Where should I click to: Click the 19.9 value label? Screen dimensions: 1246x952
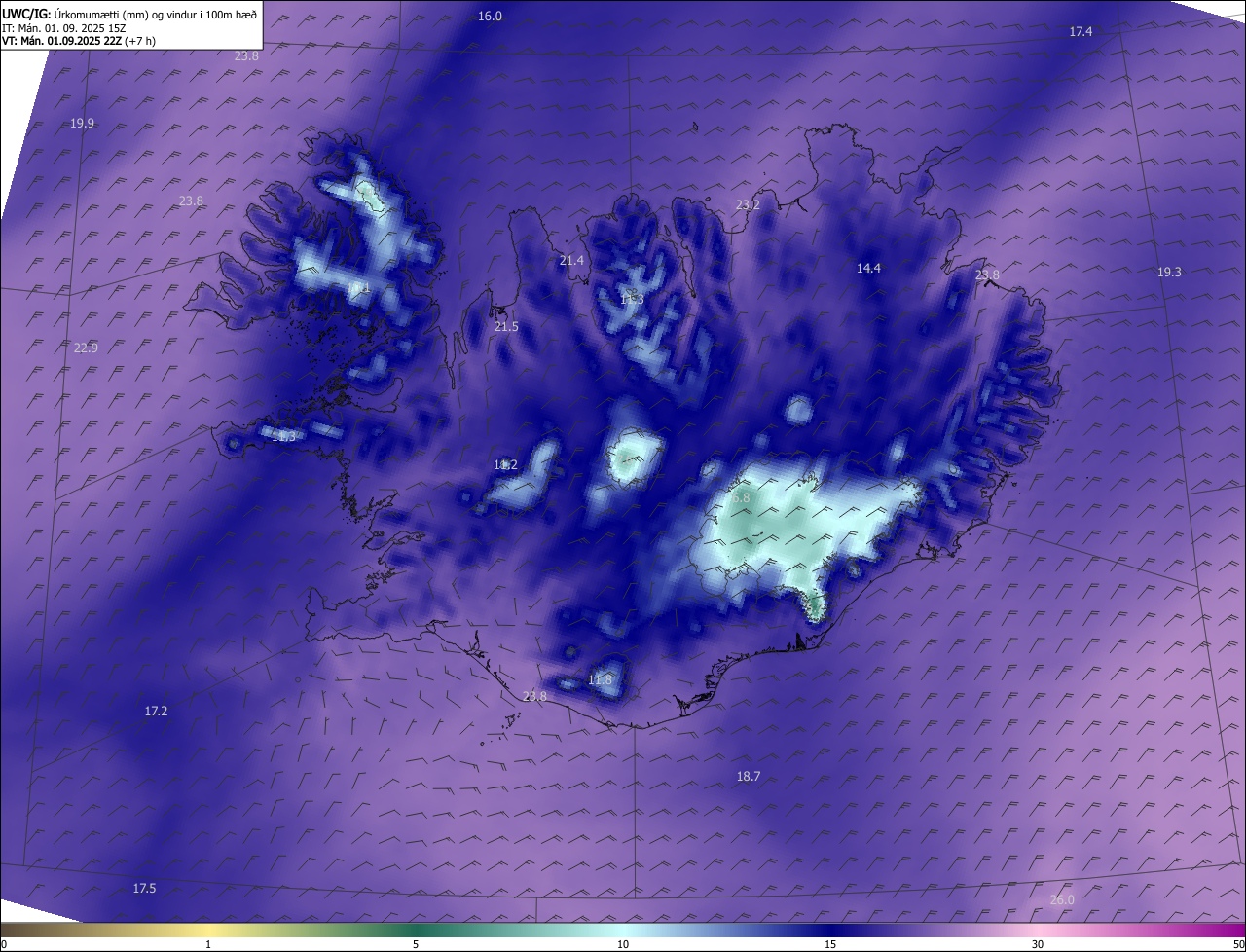point(83,124)
